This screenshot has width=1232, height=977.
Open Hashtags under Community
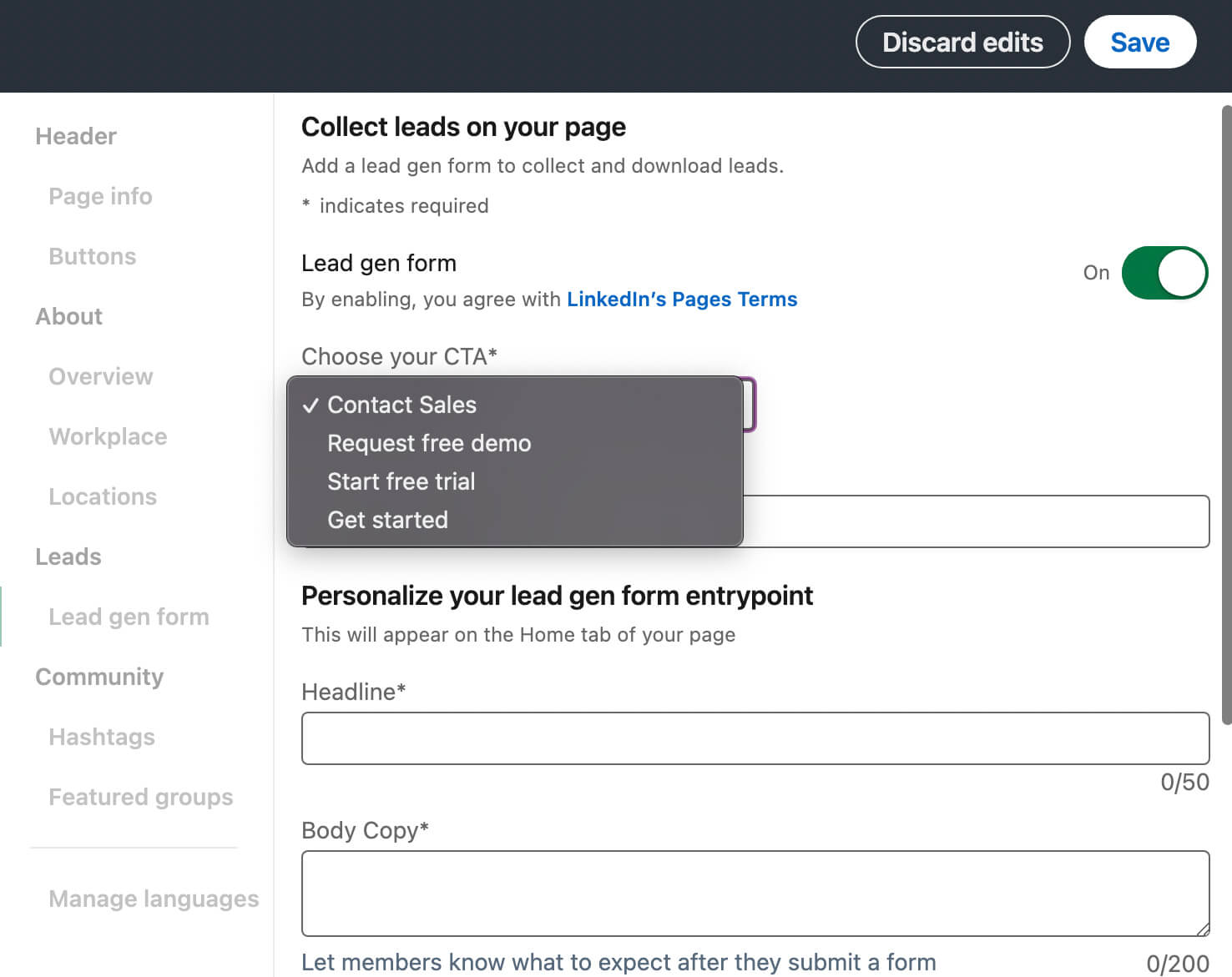coord(102,737)
